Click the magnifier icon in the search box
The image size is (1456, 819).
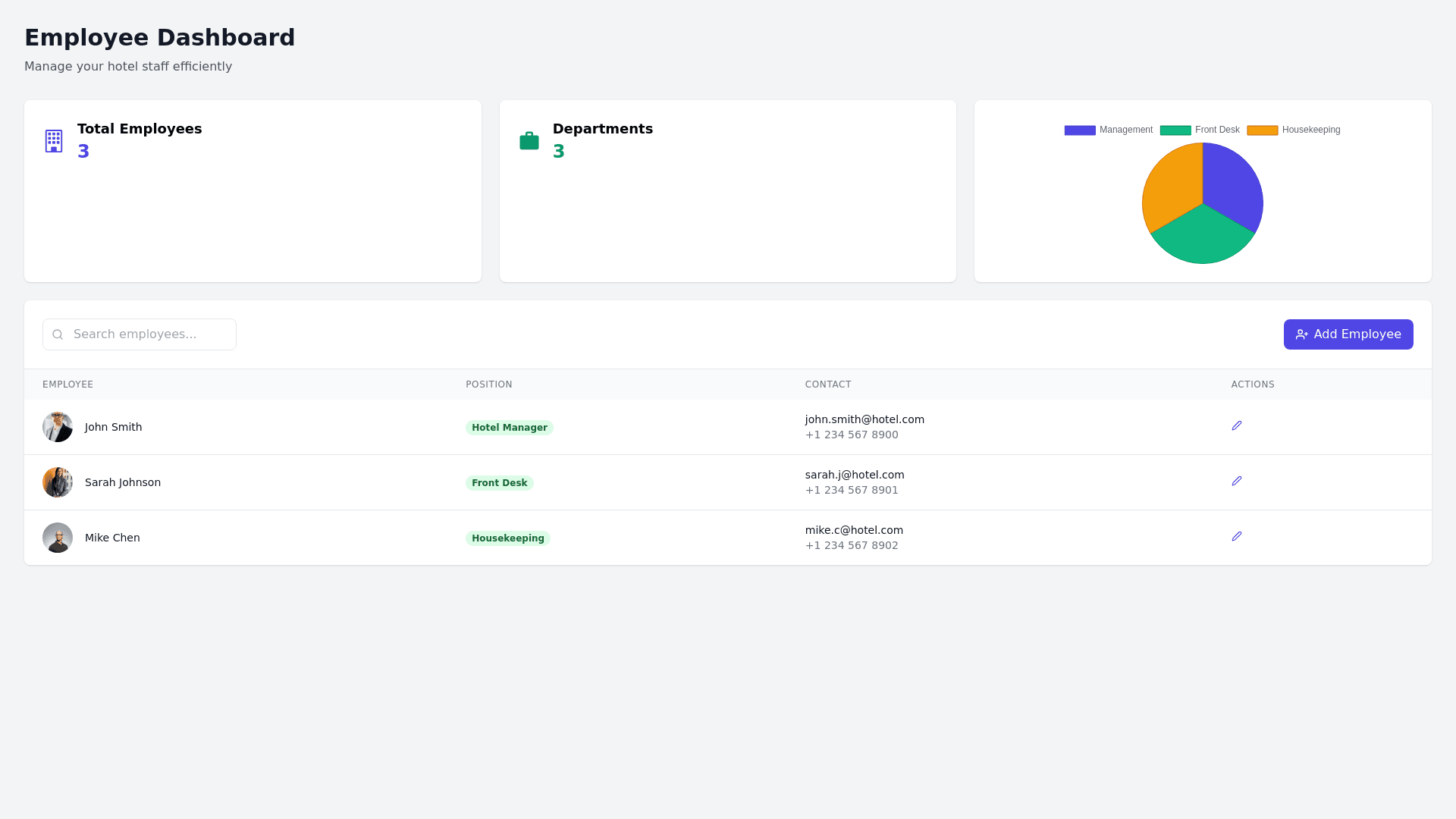pos(58,334)
